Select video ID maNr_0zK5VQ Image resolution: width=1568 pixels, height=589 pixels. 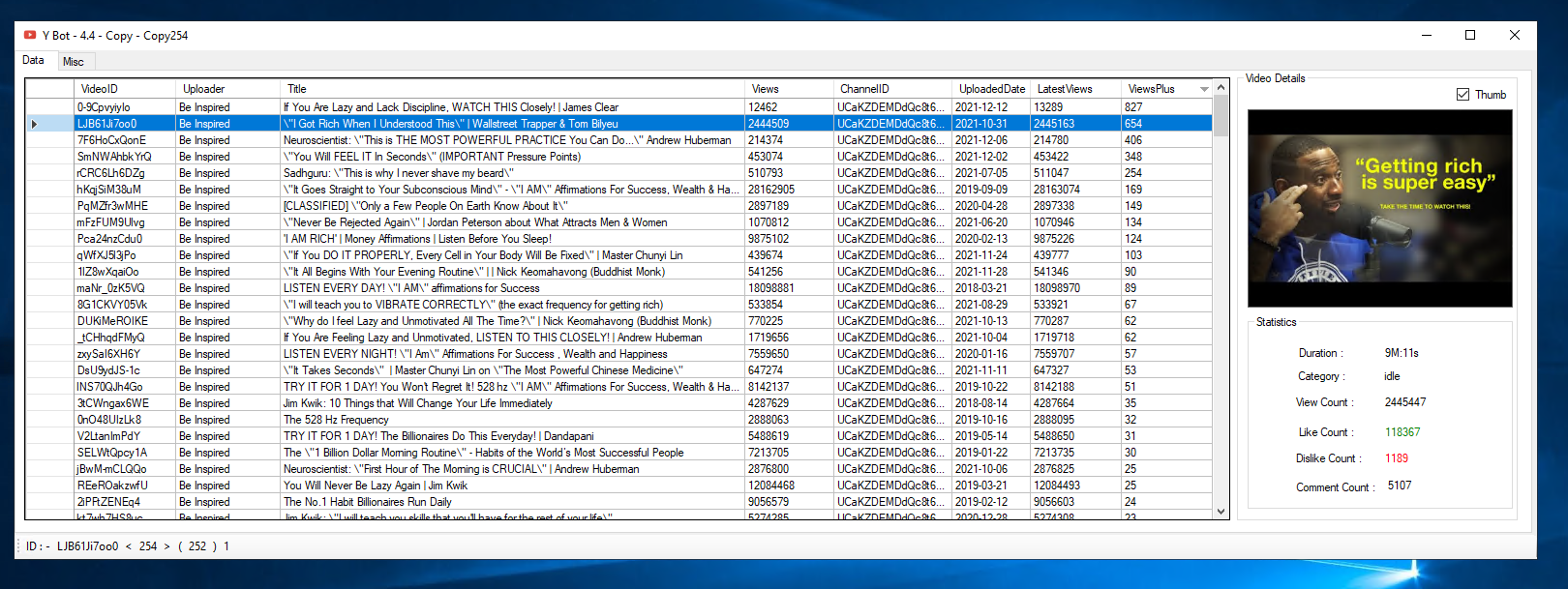point(110,288)
